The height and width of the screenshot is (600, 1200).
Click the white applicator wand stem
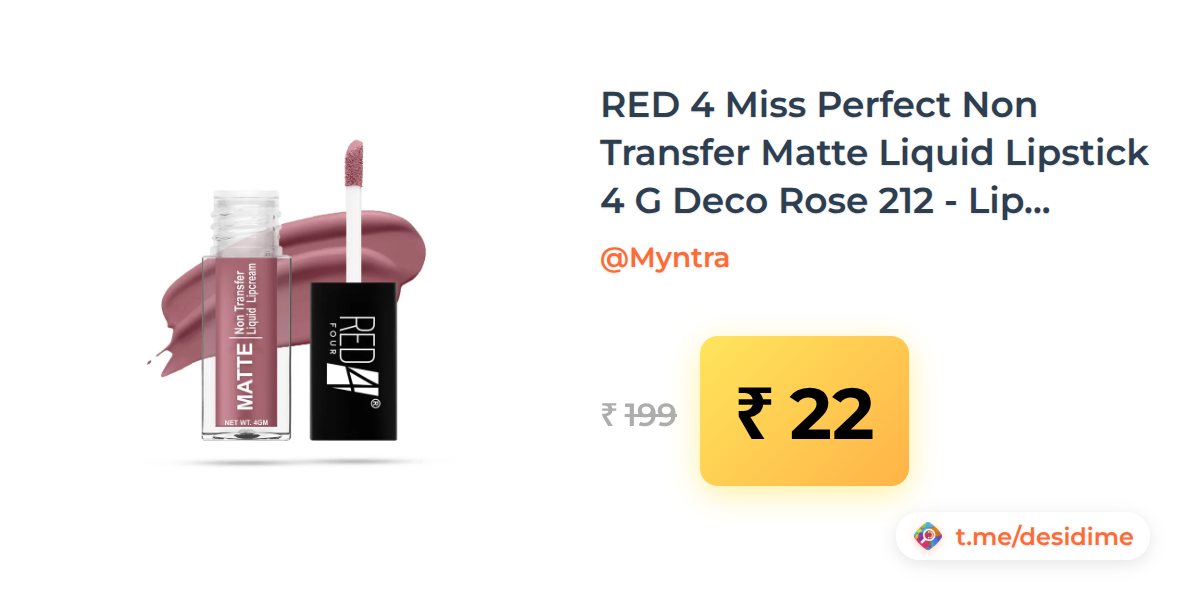pyautogui.click(x=355, y=235)
